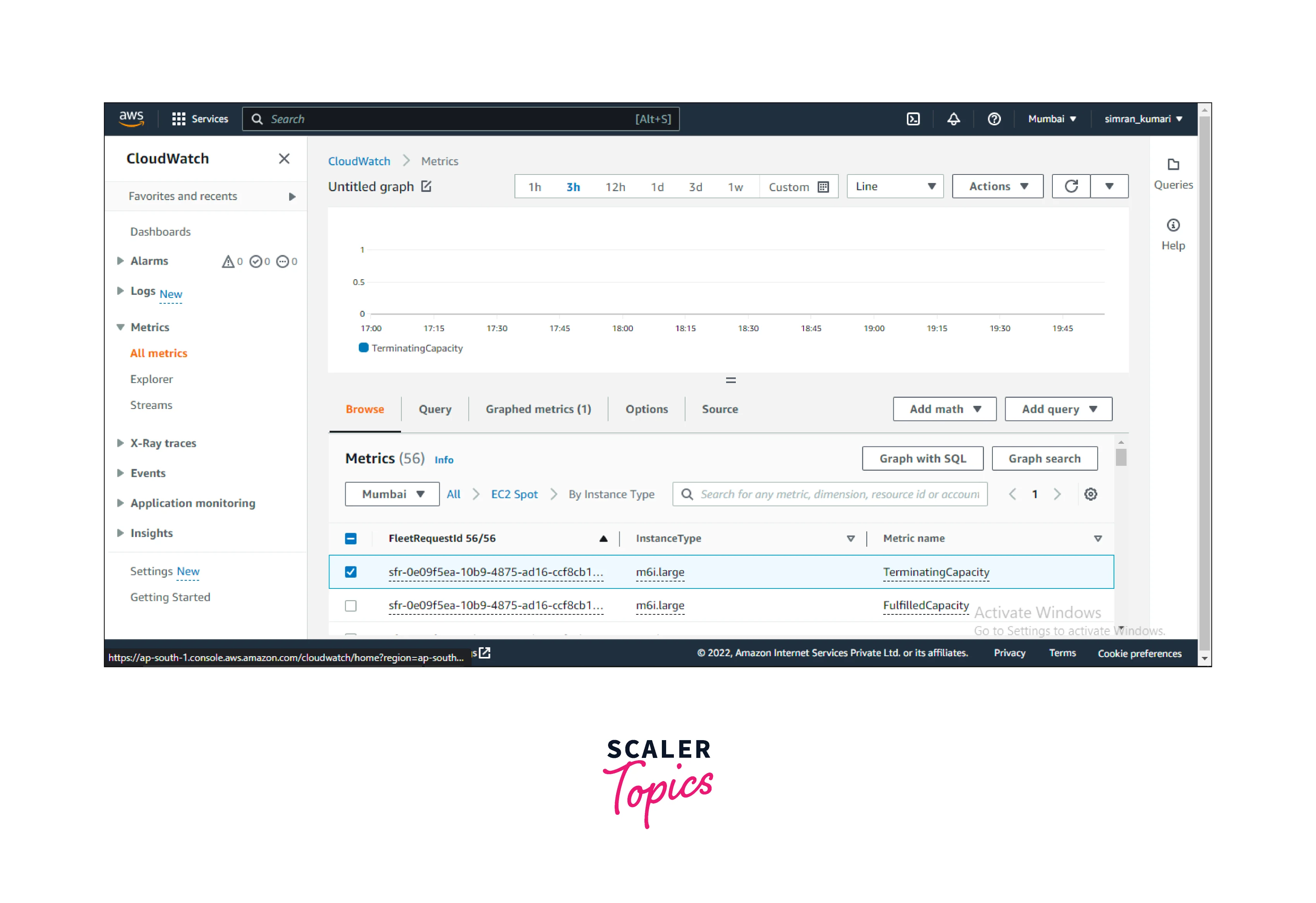
Task: Click the TerminatingCapacity legend color swatch
Action: (363, 347)
